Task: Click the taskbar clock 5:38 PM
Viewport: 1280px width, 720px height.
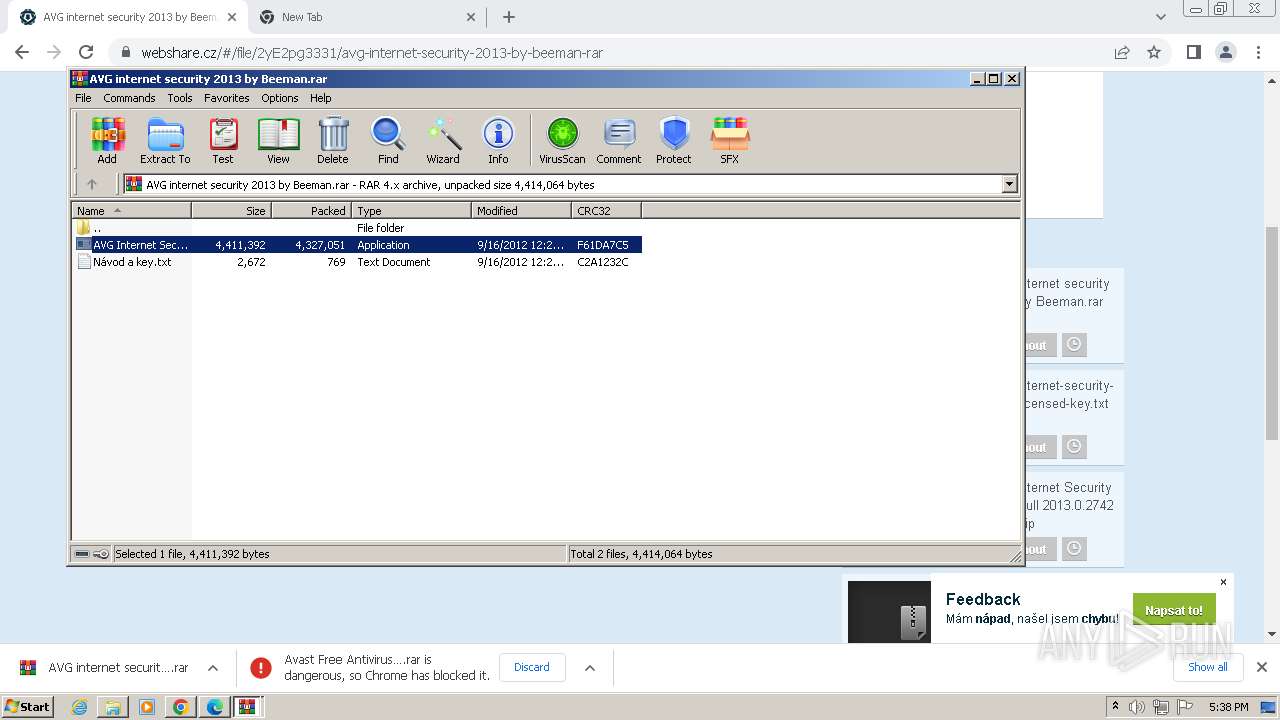Action: [x=1228, y=707]
